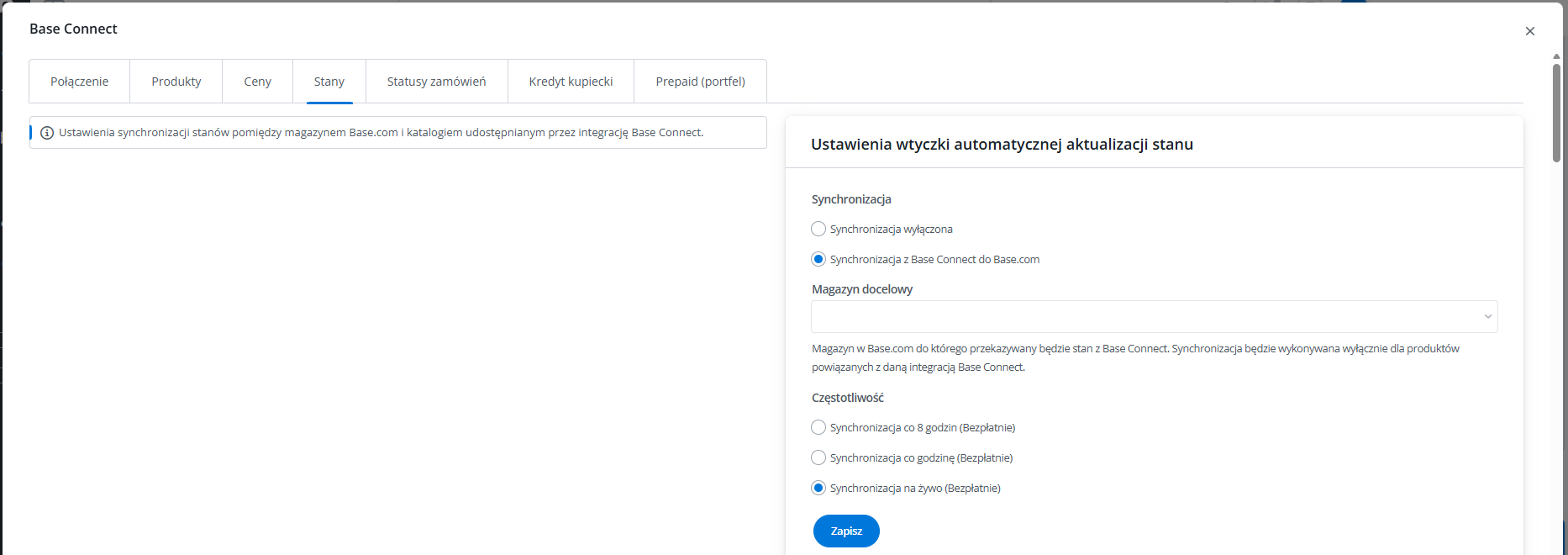Select Synchronizacja wyłączona radio option
The image size is (1568, 555).
(x=818, y=229)
